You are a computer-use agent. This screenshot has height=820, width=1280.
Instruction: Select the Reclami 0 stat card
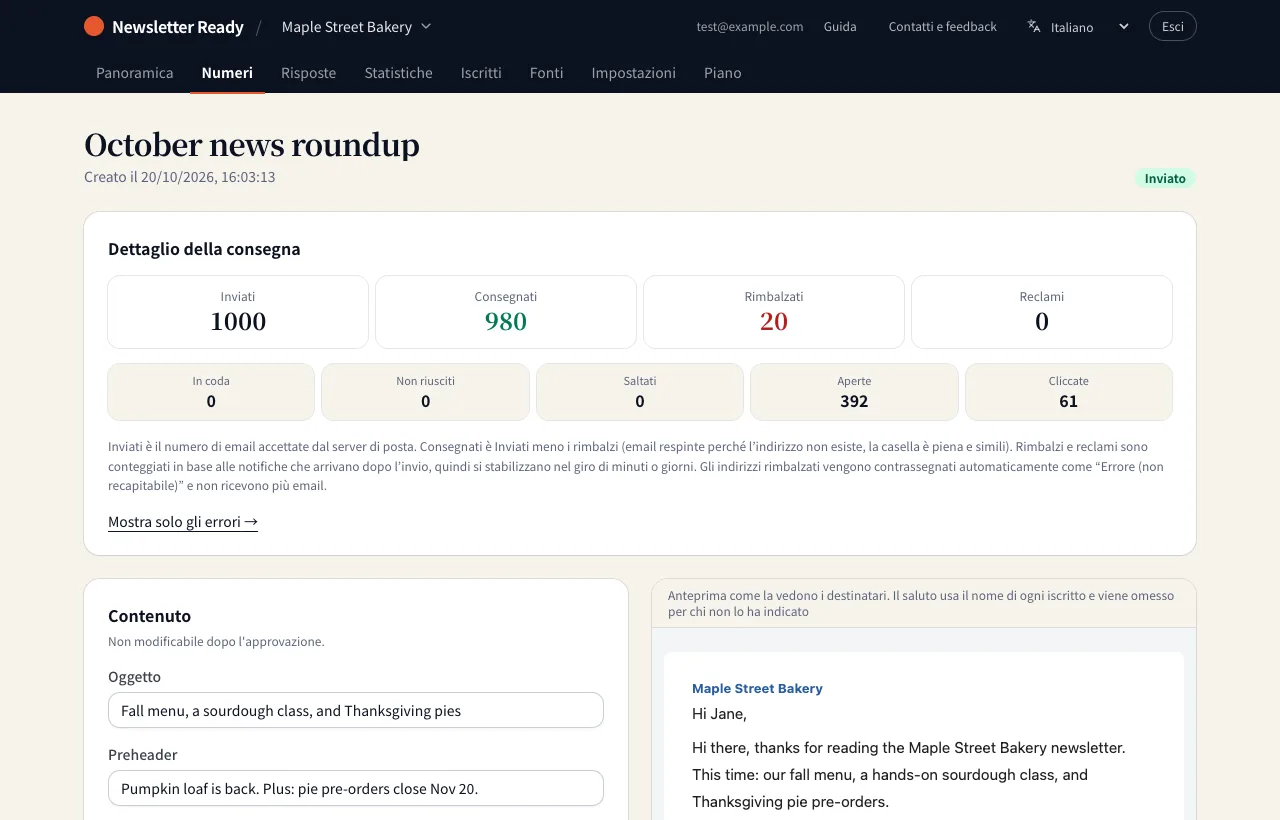[x=1042, y=312]
